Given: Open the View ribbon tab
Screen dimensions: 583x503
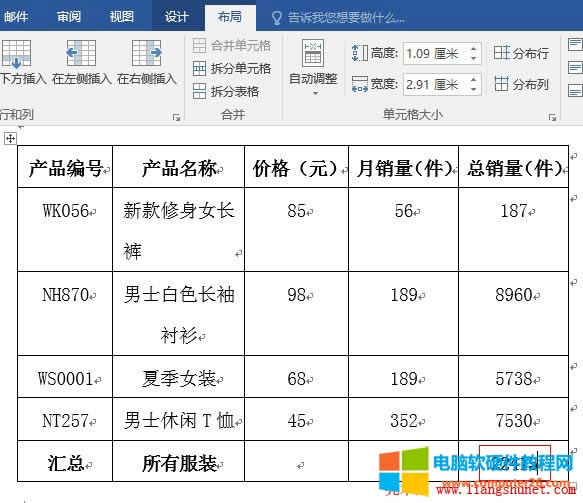Looking at the screenshot, I should [122, 16].
